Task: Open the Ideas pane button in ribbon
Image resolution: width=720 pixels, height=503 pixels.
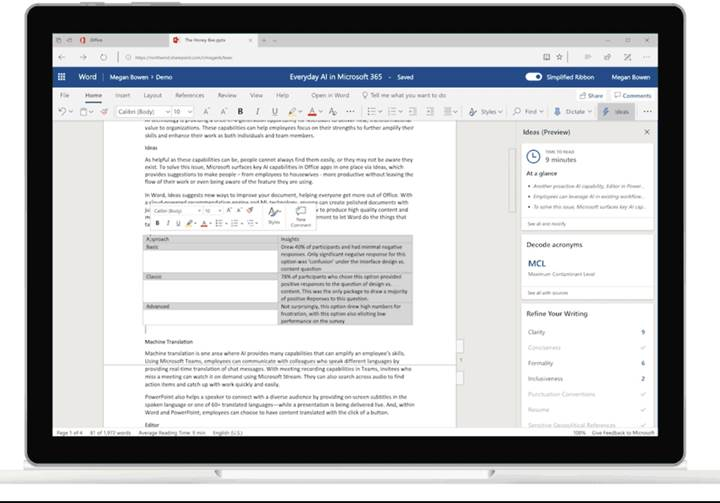Action: coord(616,112)
